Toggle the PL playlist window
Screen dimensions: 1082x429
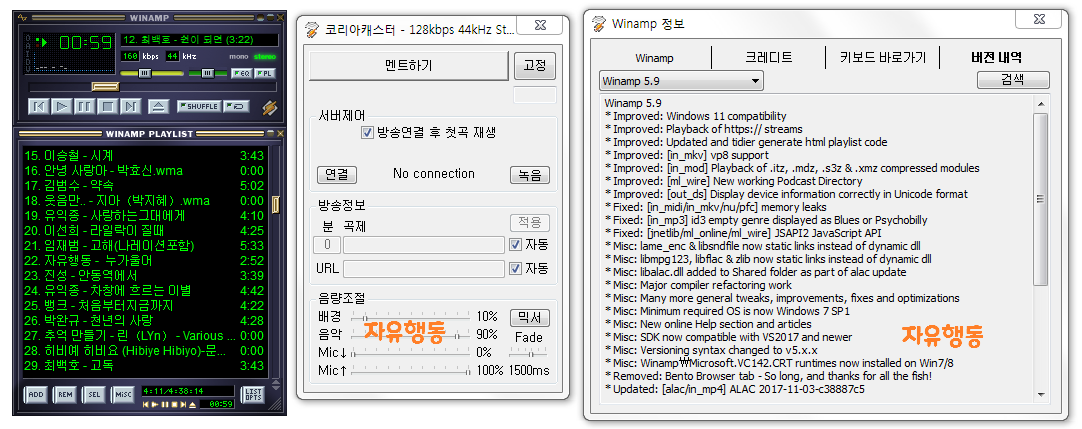click(264, 73)
